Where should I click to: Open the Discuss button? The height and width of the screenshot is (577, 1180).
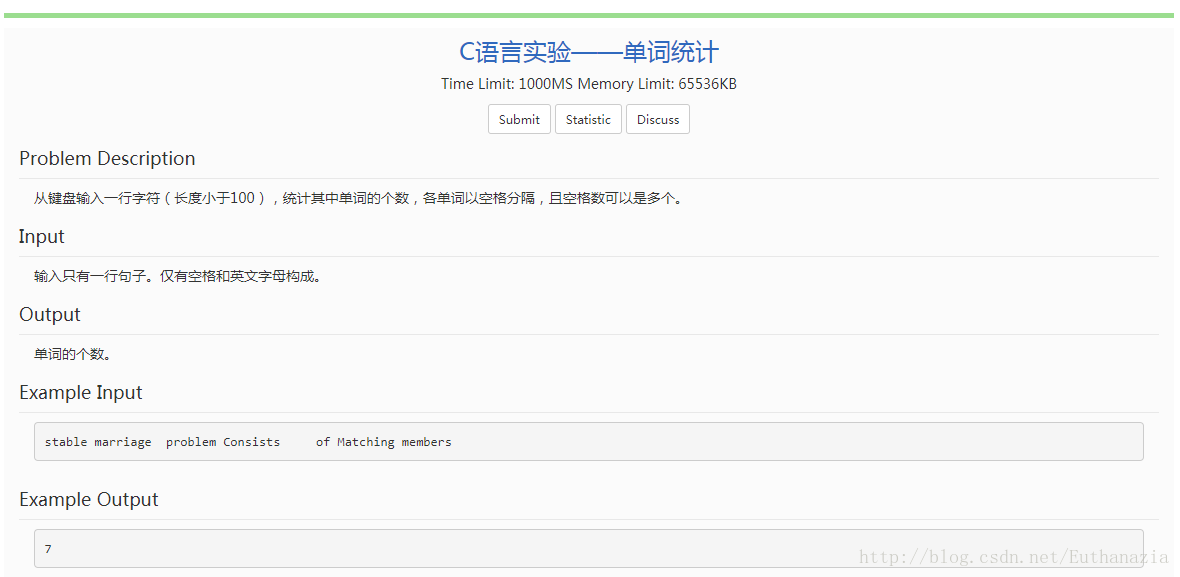[x=658, y=119]
